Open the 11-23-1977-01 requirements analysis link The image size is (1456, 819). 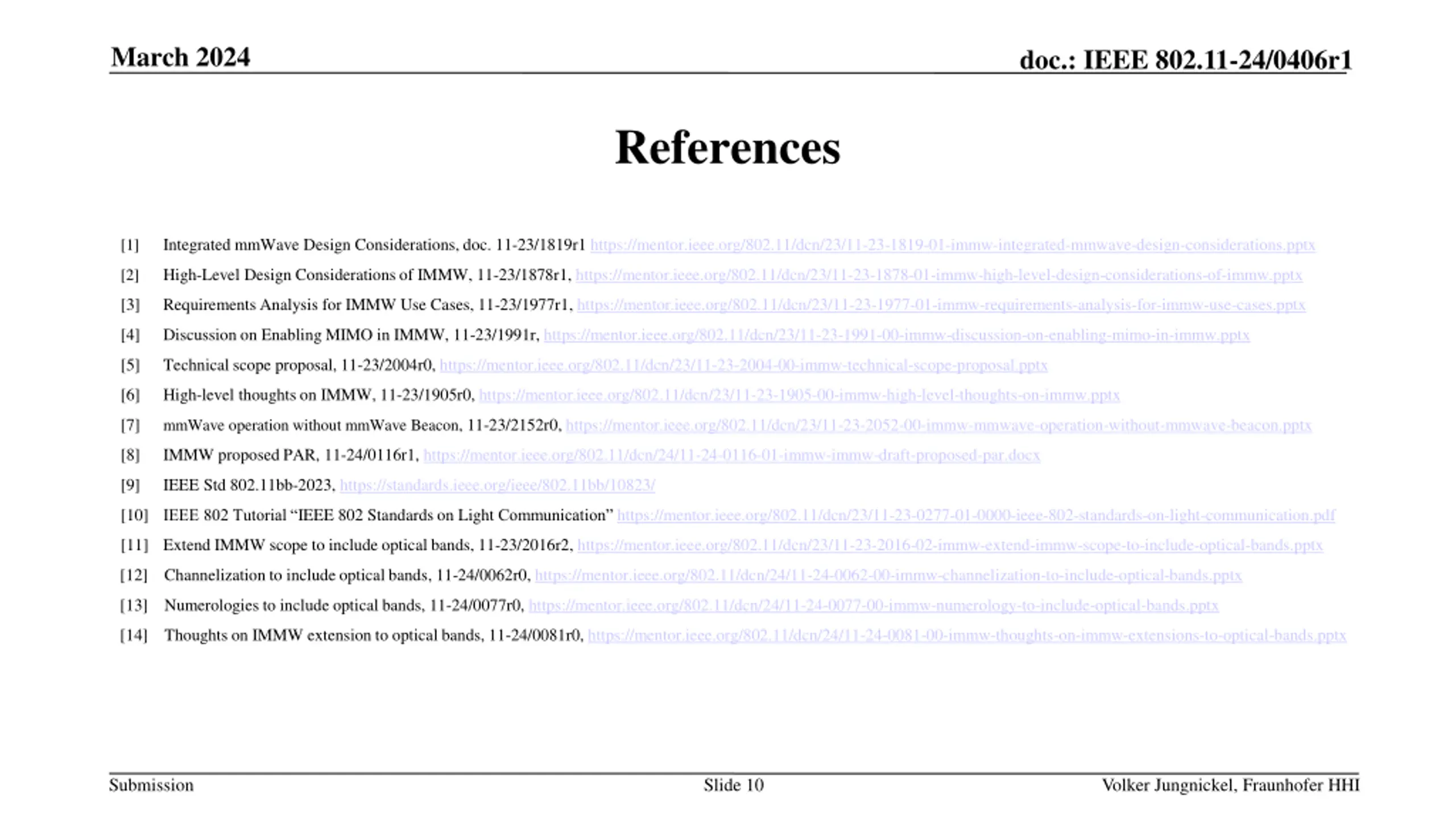coord(941,305)
